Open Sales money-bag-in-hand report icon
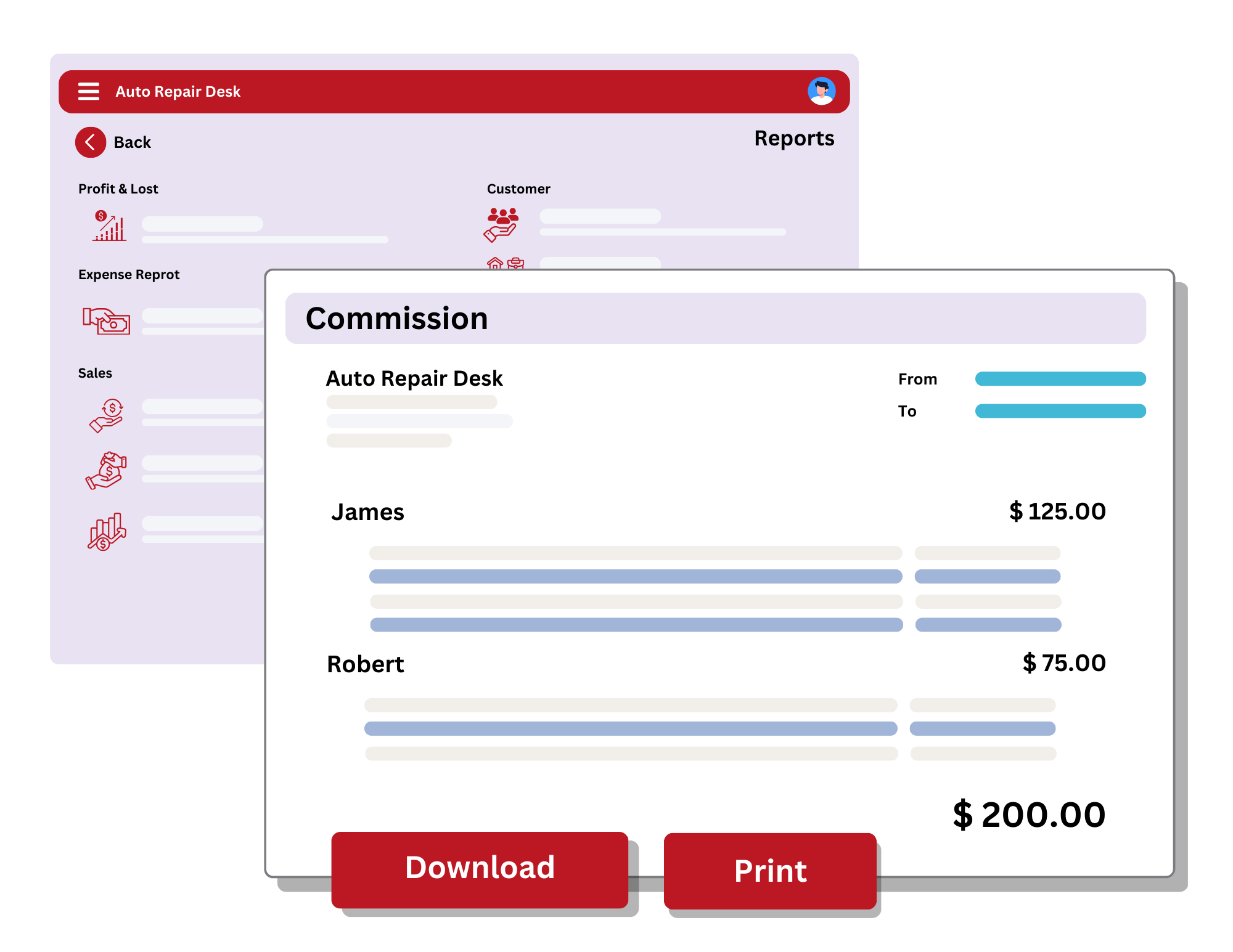The height and width of the screenshot is (952, 1233). (106, 471)
